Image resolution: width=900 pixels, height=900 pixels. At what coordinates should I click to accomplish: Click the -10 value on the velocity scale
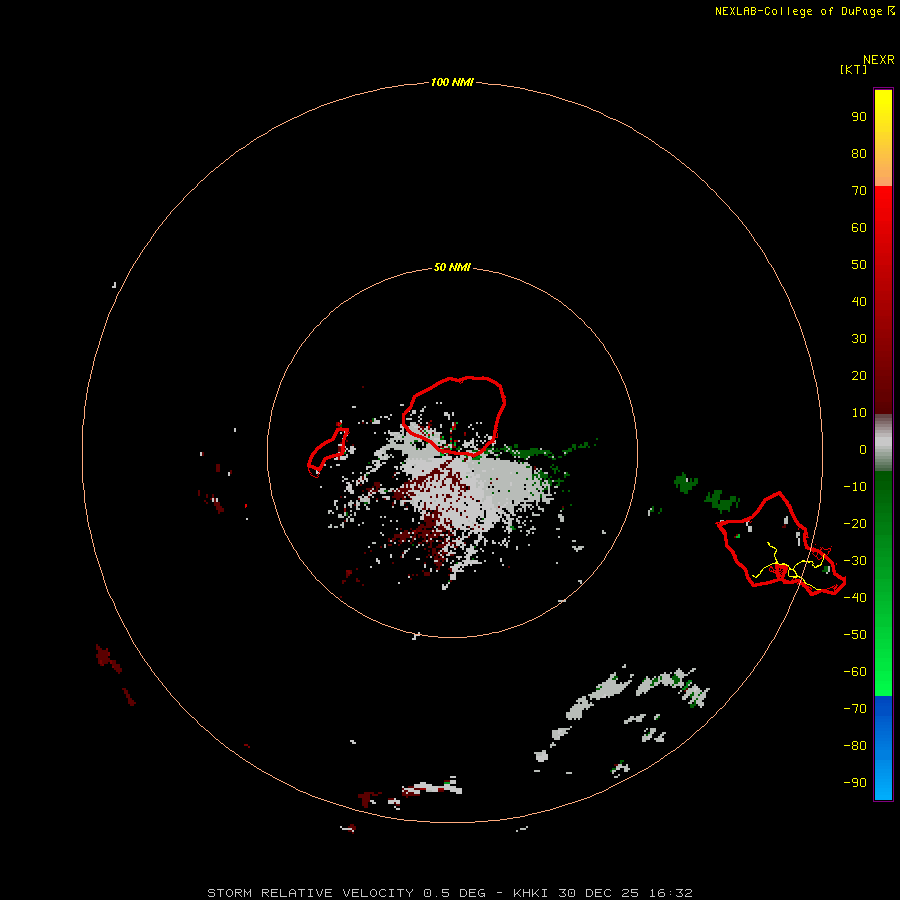tap(855, 487)
